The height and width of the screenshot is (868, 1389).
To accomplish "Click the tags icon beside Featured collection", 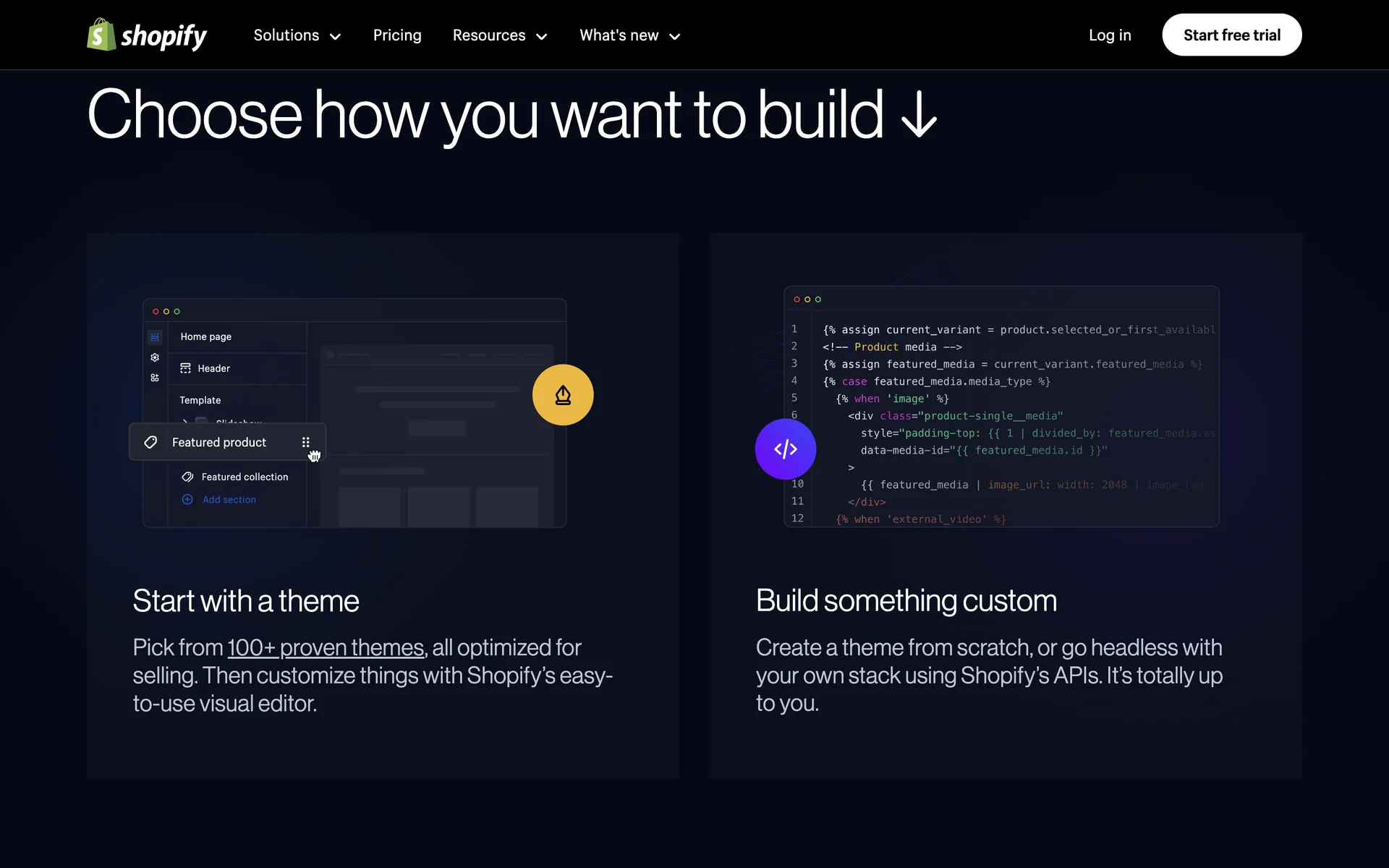I will click(x=187, y=477).
